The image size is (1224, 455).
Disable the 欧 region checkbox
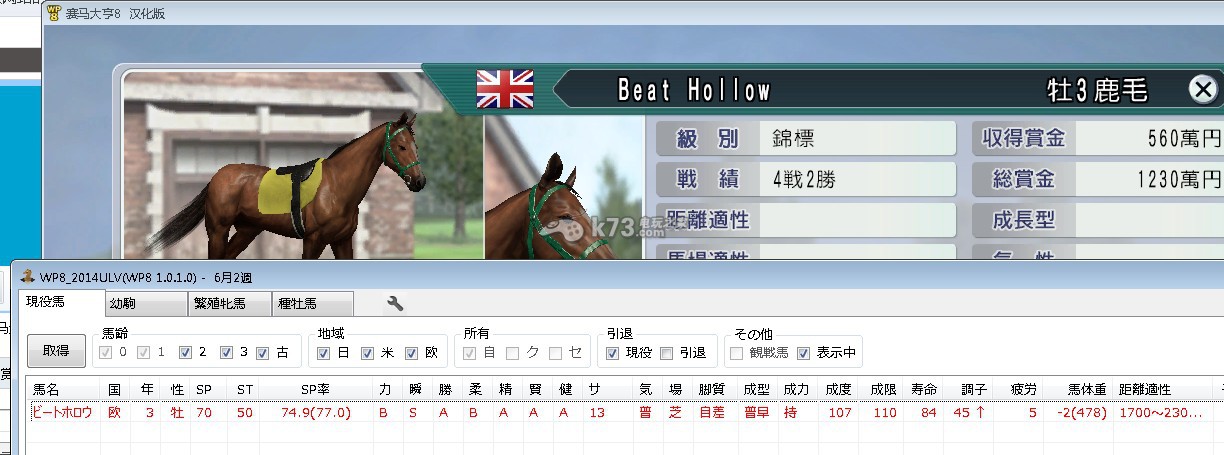412,353
